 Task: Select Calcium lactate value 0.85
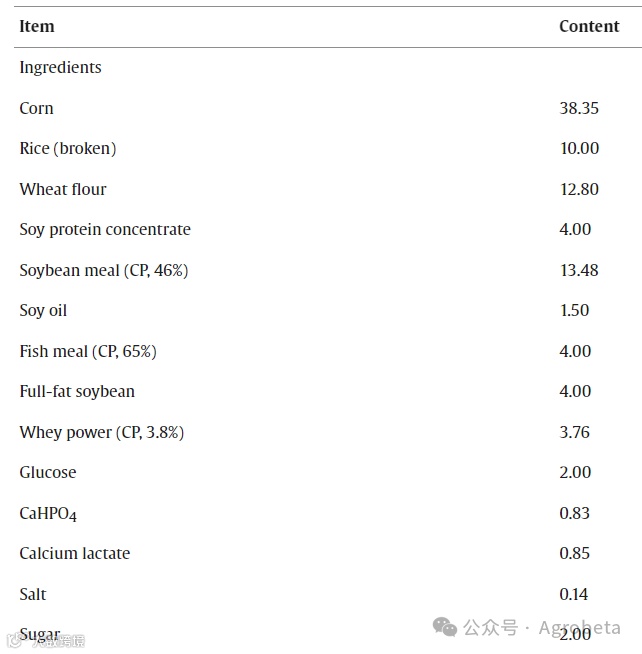point(574,553)
